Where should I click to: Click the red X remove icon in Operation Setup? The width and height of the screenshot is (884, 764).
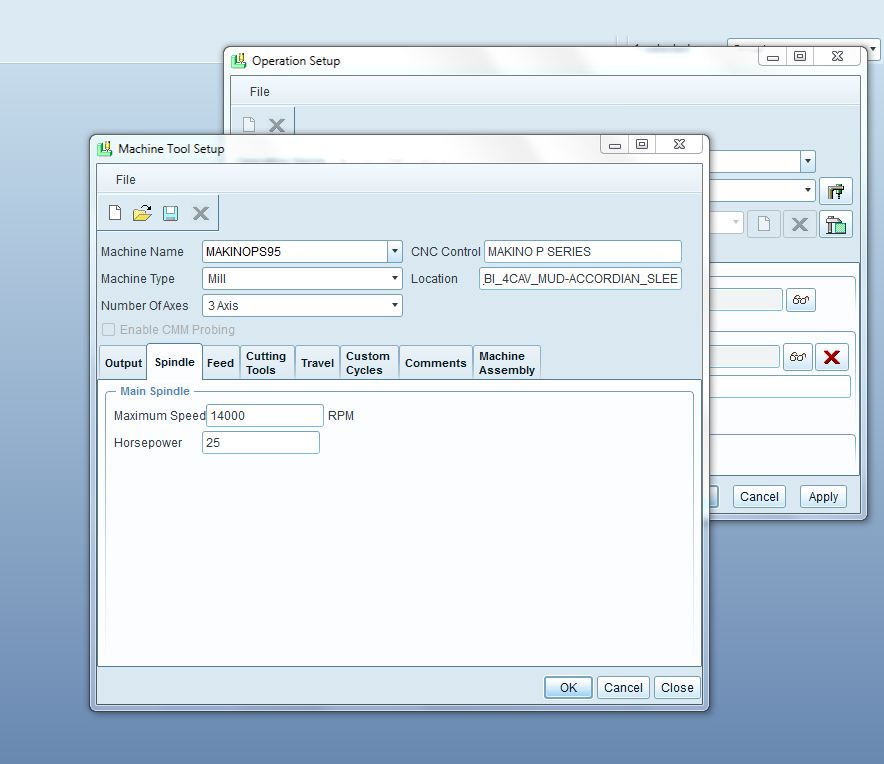pyautogui.click(x=832, y=357)
